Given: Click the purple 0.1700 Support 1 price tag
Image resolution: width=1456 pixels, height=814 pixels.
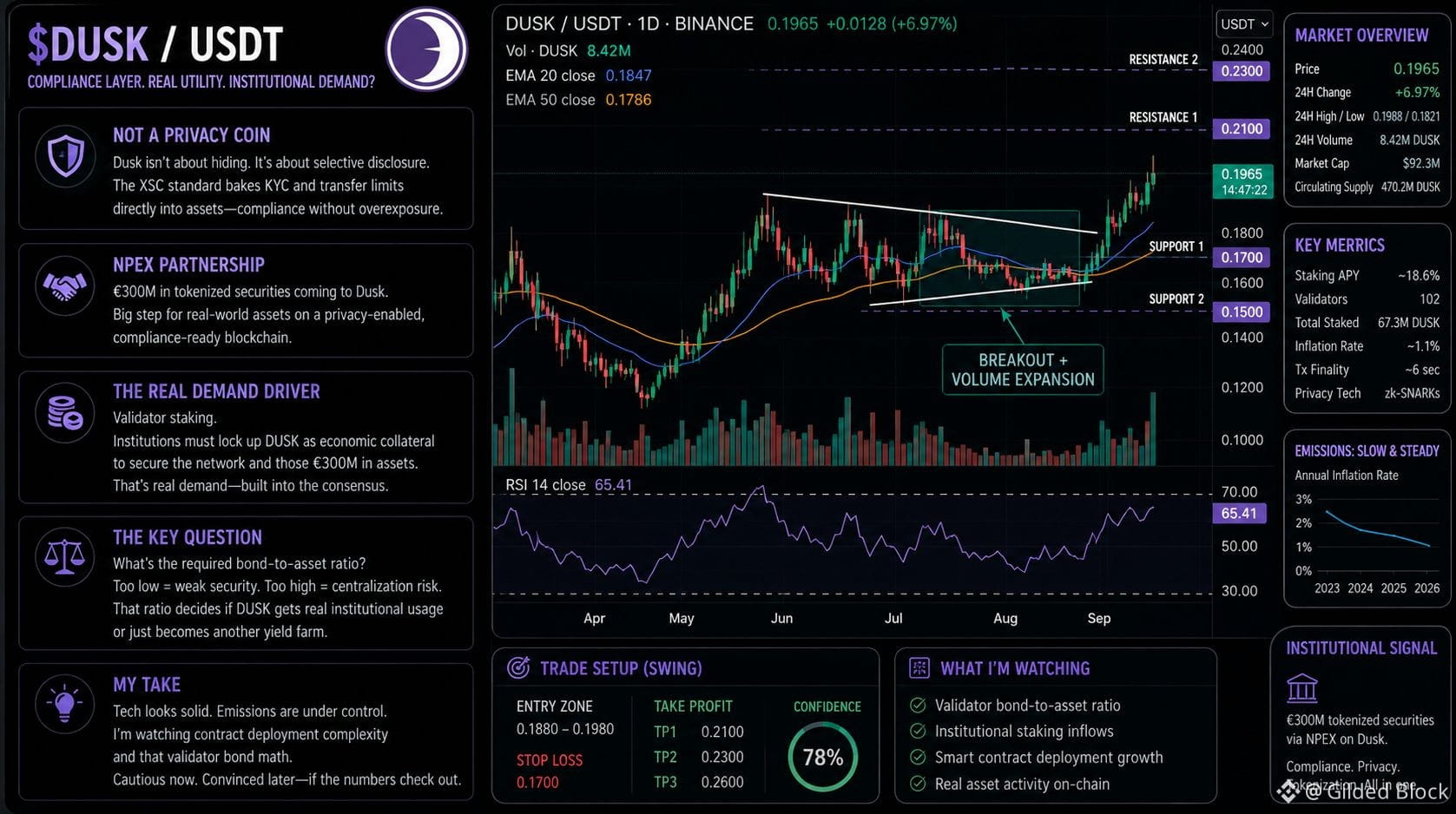Looking at the screenshot, I should pos(1242,258).
